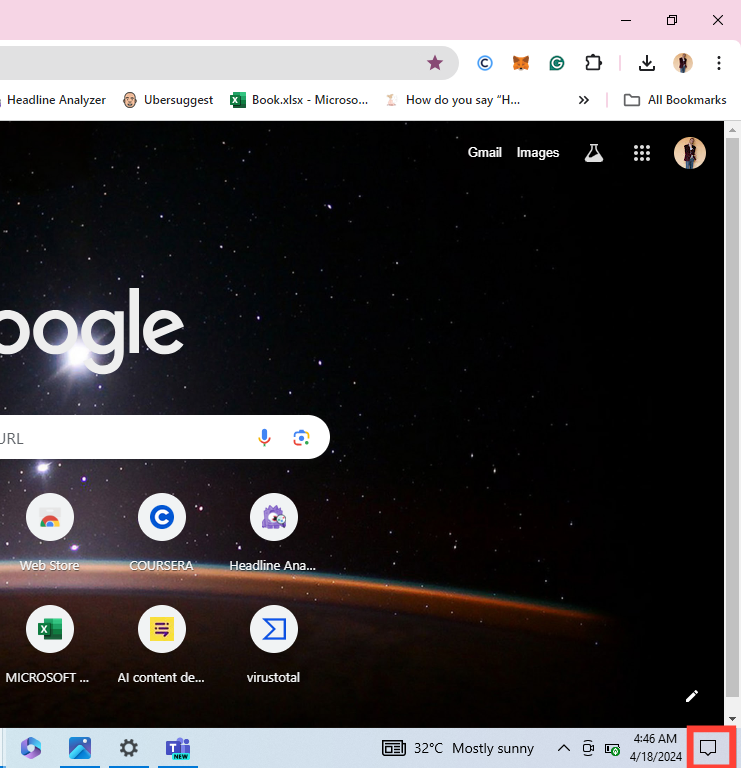Open Photos app in taskbar
Viewport: 741px width, 768px height.
pyautogui.click(x=79, y=748)
